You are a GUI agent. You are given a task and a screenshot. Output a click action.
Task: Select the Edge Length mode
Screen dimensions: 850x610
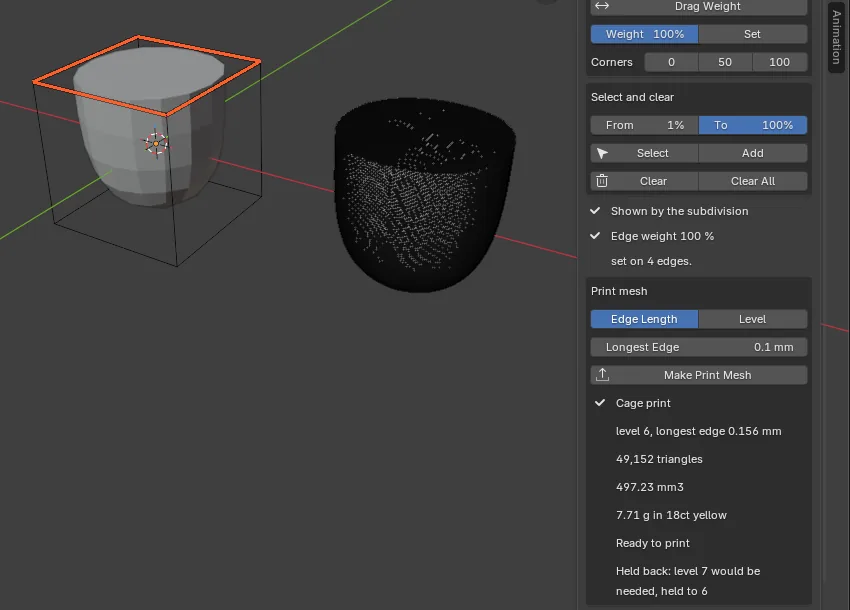click(644, 319)
